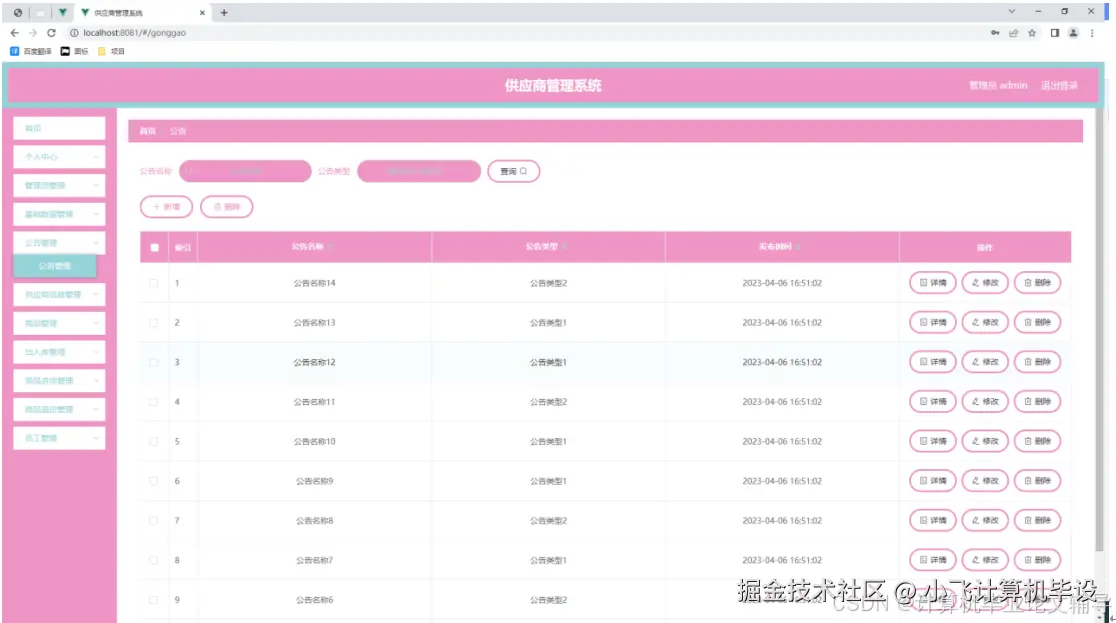Viewport: 1116px width, 623px height.
Task: Expand the 商品管理 sidebar menu
Action: 59,323
